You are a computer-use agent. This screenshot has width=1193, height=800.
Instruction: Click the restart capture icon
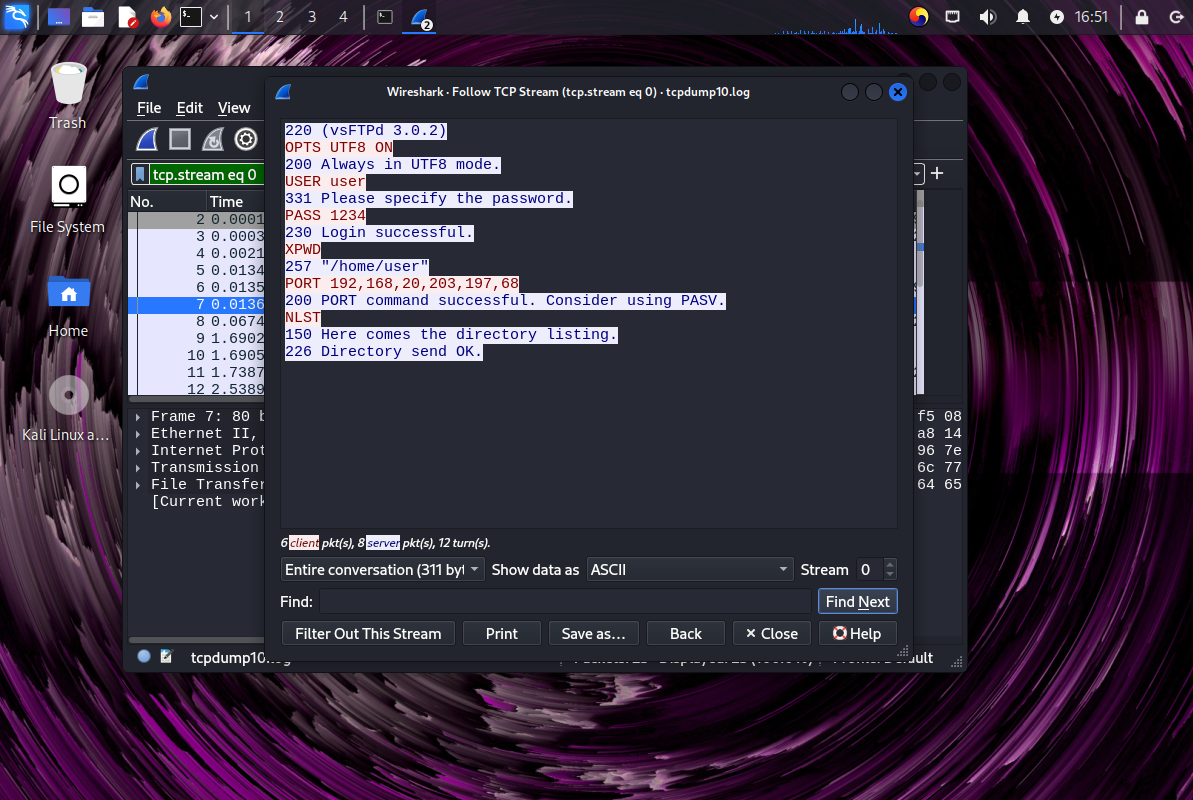[213, 139]
